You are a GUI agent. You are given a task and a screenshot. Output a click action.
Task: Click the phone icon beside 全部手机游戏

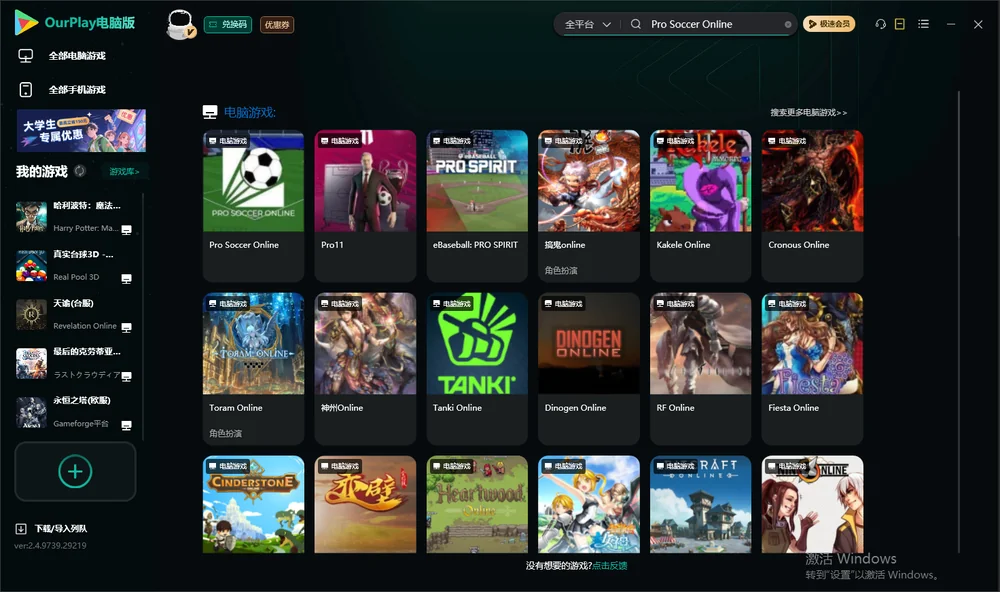tap(26, 90)
